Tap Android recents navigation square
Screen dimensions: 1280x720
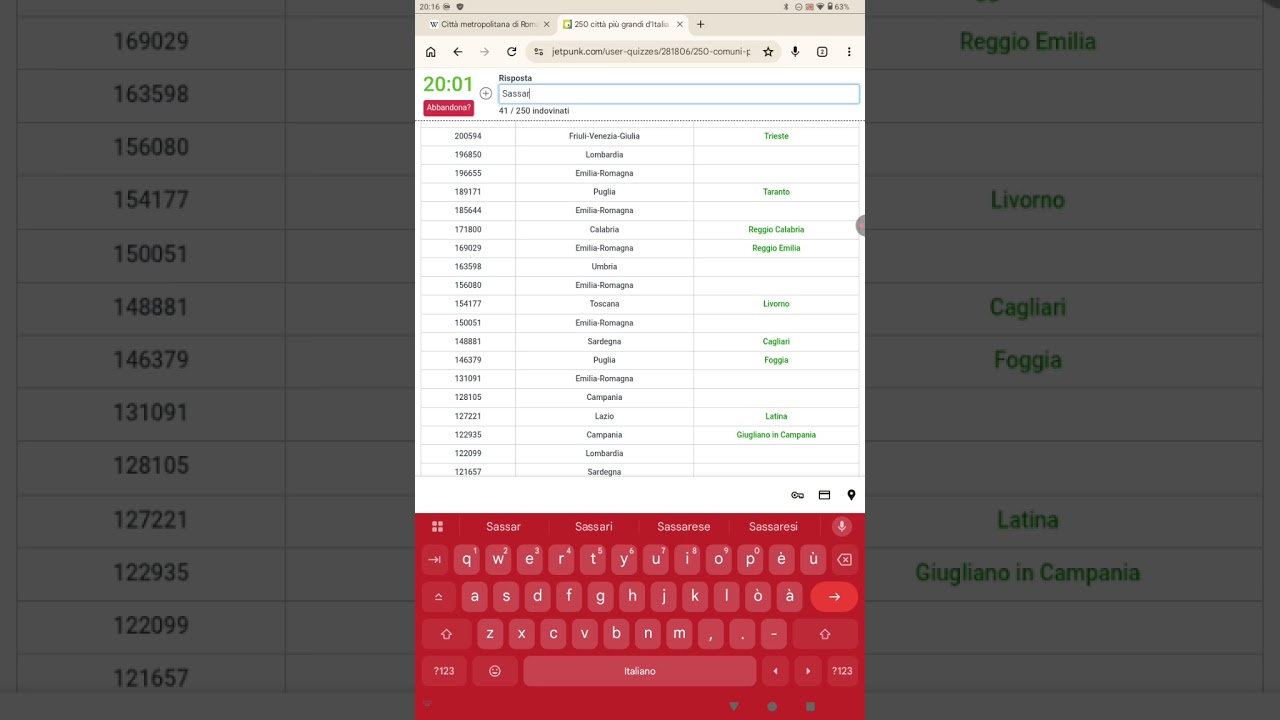click(810, 706)
